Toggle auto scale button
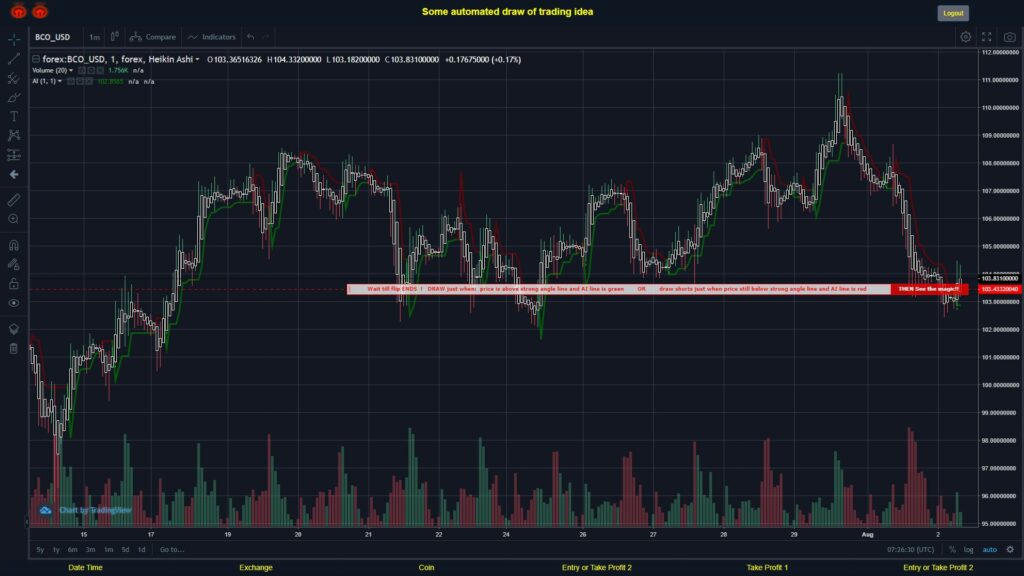The image size is (1024, 576). pyautogui.click(x=990, y=550)
